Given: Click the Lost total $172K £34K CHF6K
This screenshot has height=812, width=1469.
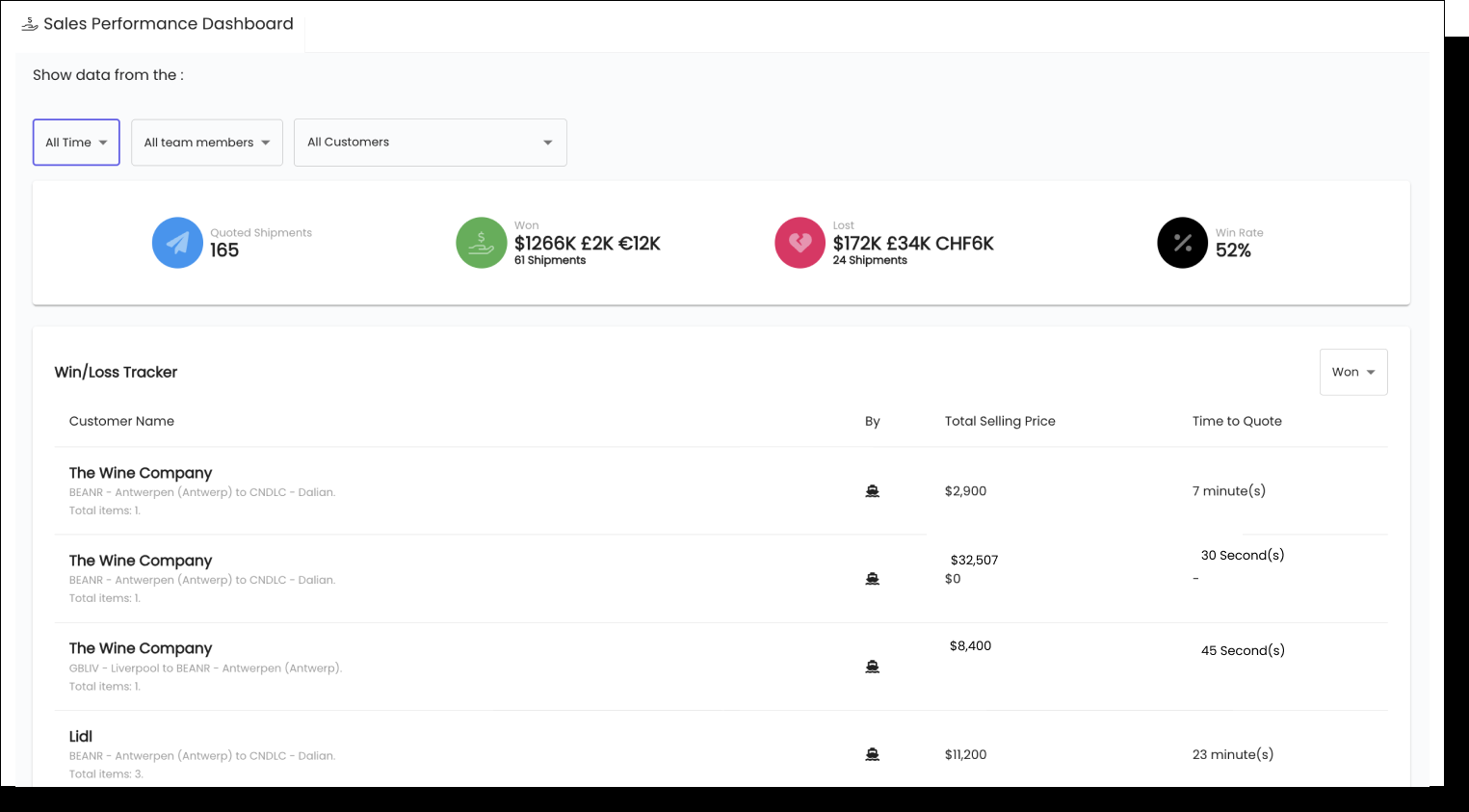Looking at the screenshot, I should click(913, 244).
